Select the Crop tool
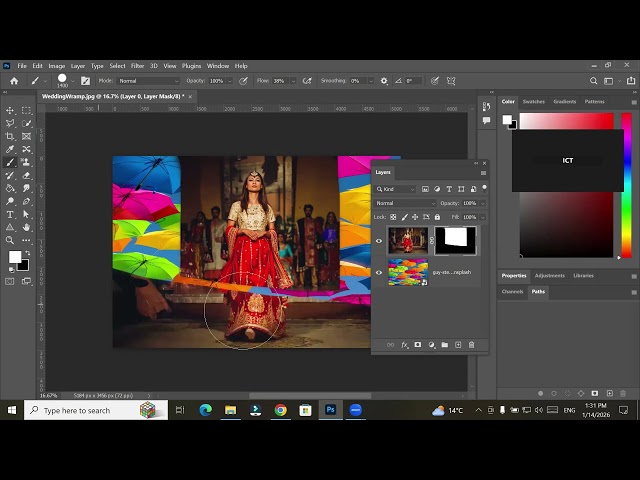Screen dimensions: 640x480 click(x=10, y=136)
